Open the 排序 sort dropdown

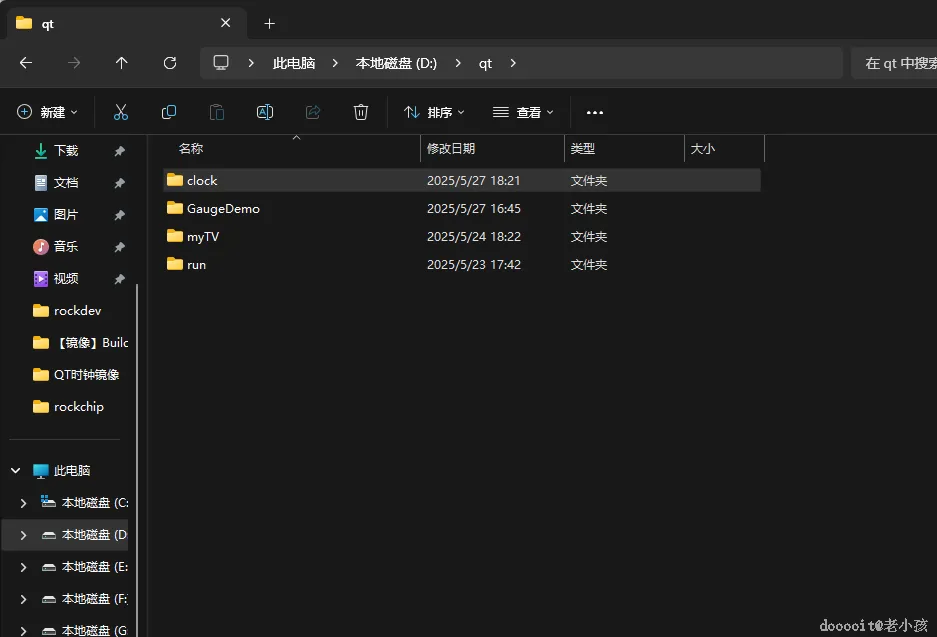[434, 112]
